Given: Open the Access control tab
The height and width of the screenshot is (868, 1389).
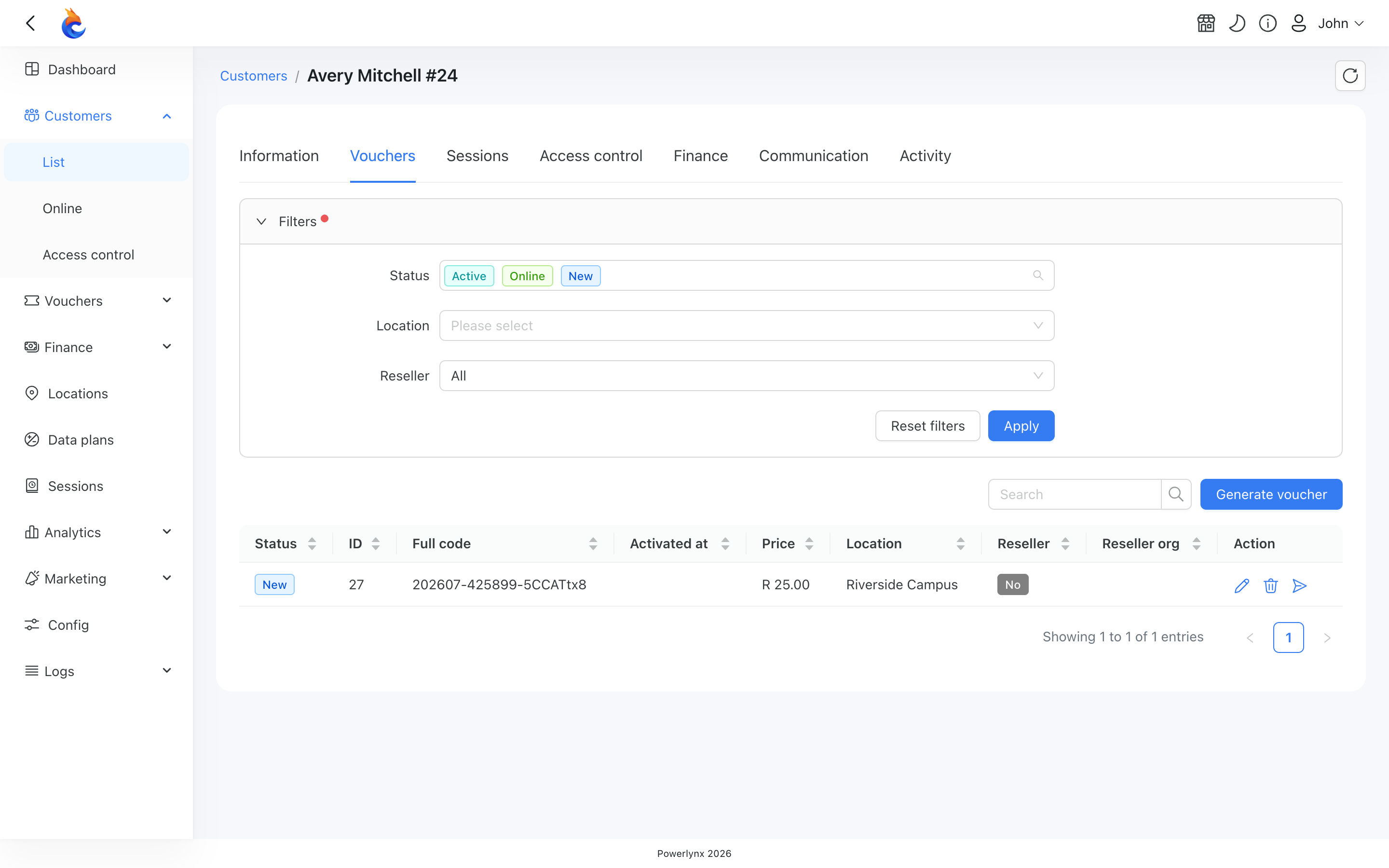Looking at the screenshot, I should [591, 156].
